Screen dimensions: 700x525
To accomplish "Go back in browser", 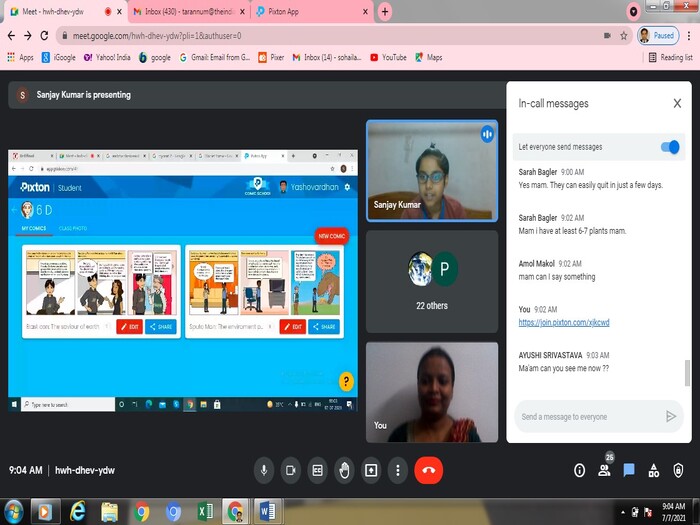I will coord(12,36).
